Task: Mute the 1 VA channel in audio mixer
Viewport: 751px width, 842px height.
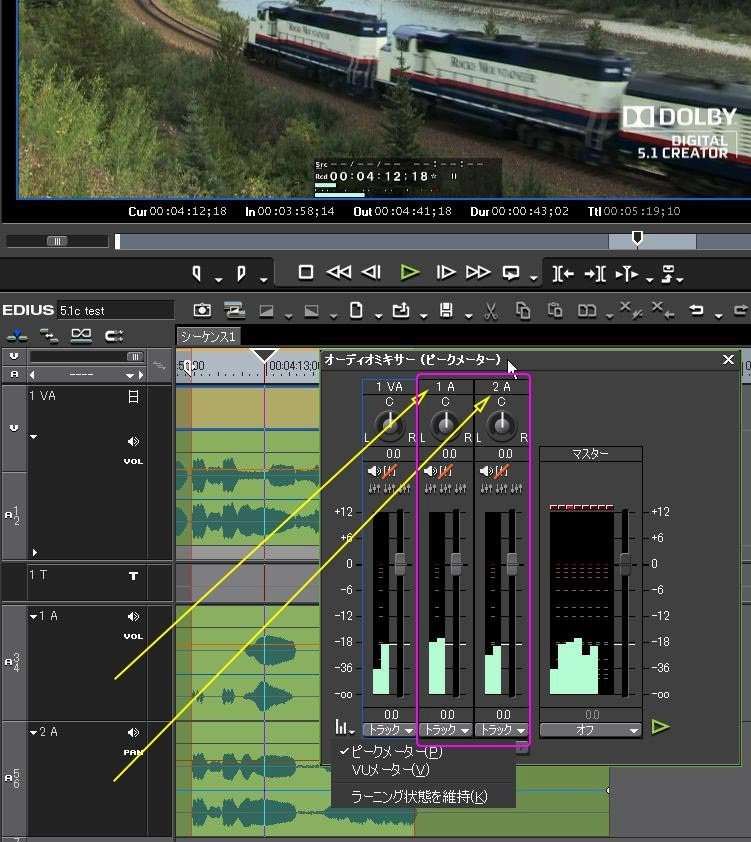Action: (374, 471)
